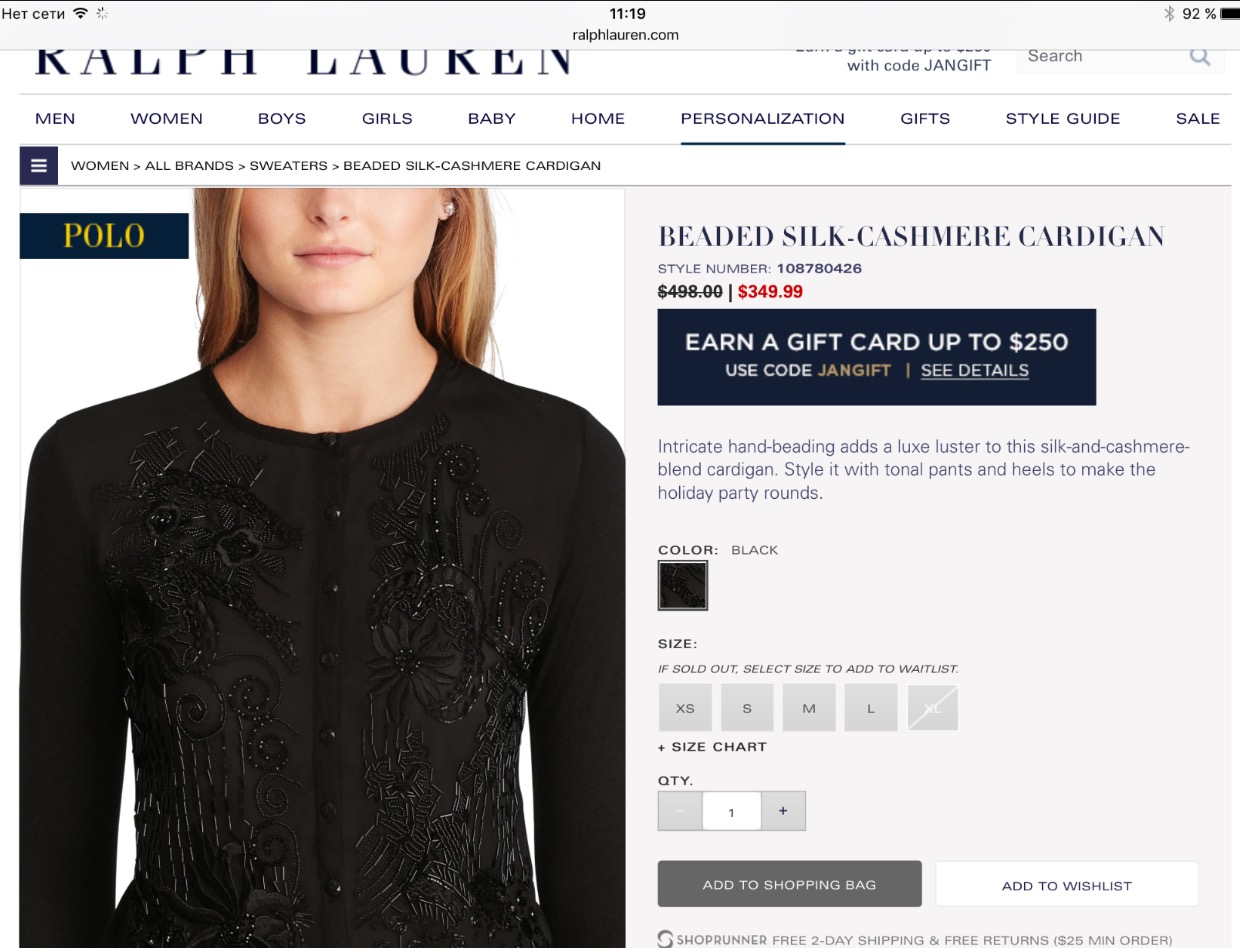Open the PERSONALIZATION tab
1240x948 pixels.
click(x=763, y=118)
